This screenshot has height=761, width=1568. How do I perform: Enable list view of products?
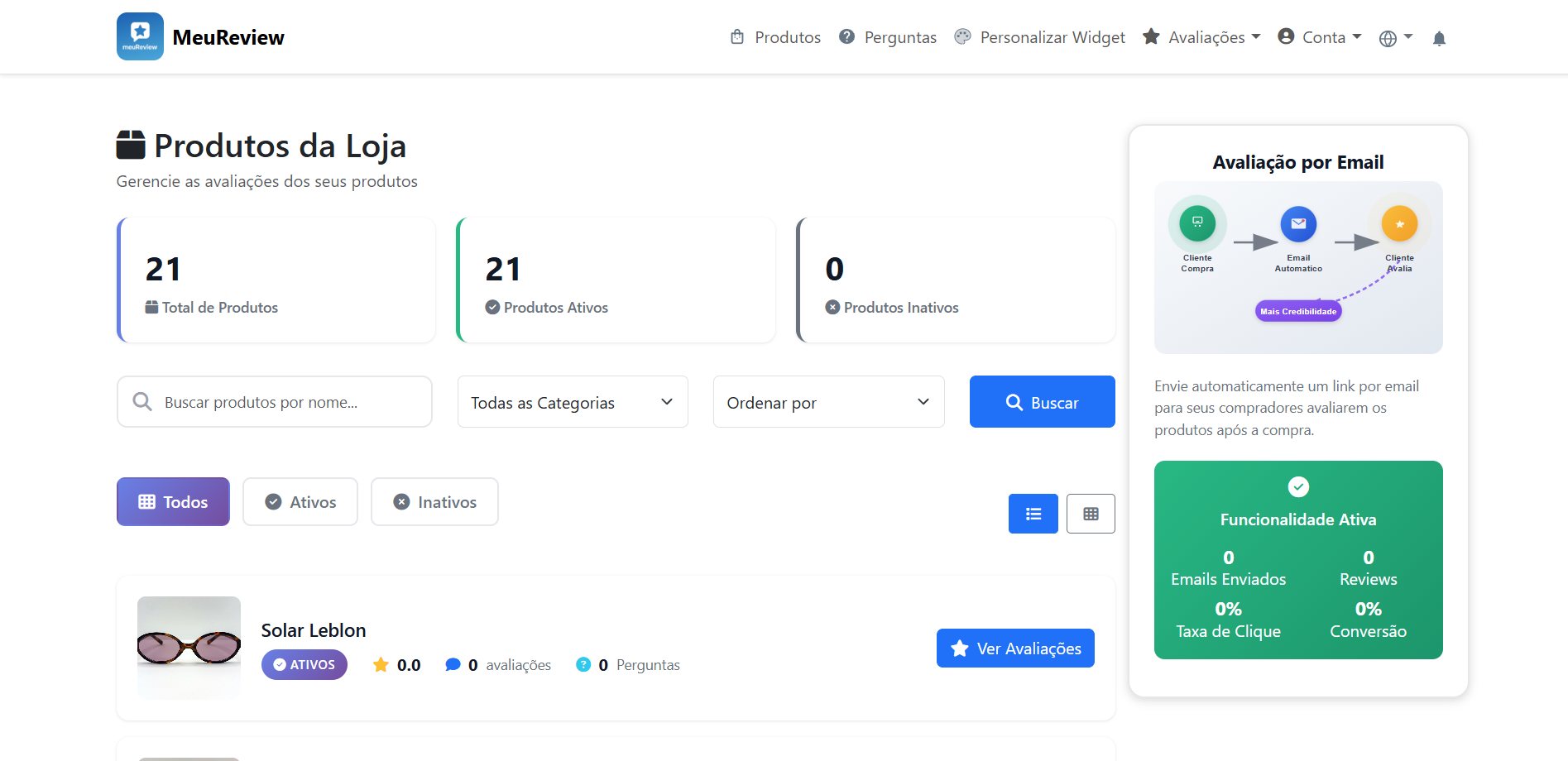point(1033,513)
